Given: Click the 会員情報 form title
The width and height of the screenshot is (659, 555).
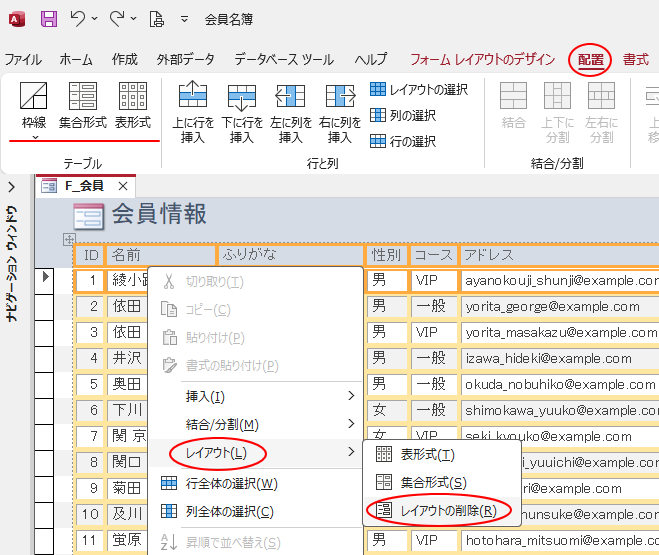Looking at the screenshot, I should (x=159, y=214).
